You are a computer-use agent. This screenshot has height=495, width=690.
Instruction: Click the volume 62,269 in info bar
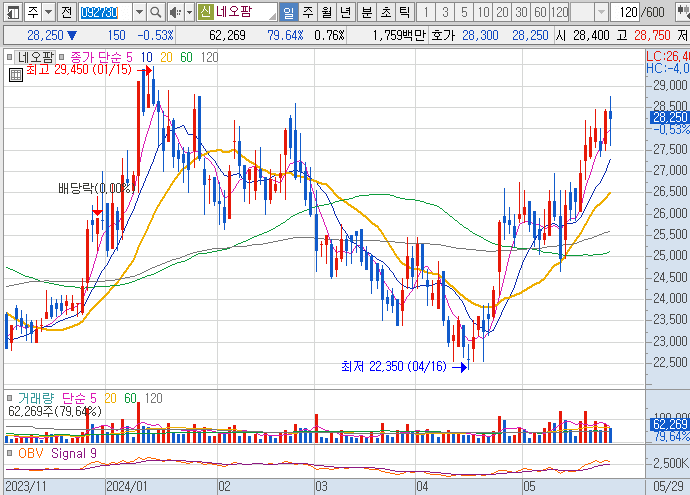coord(227,35)
